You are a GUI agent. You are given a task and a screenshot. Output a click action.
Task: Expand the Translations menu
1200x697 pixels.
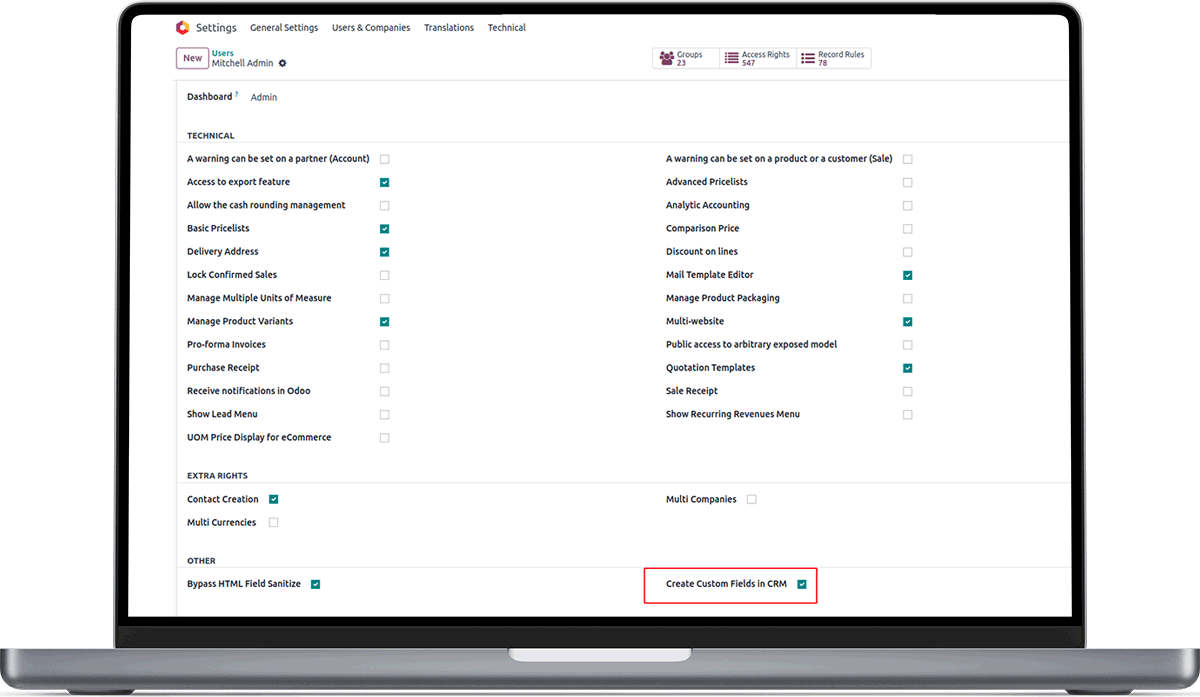tap(449, 28)
